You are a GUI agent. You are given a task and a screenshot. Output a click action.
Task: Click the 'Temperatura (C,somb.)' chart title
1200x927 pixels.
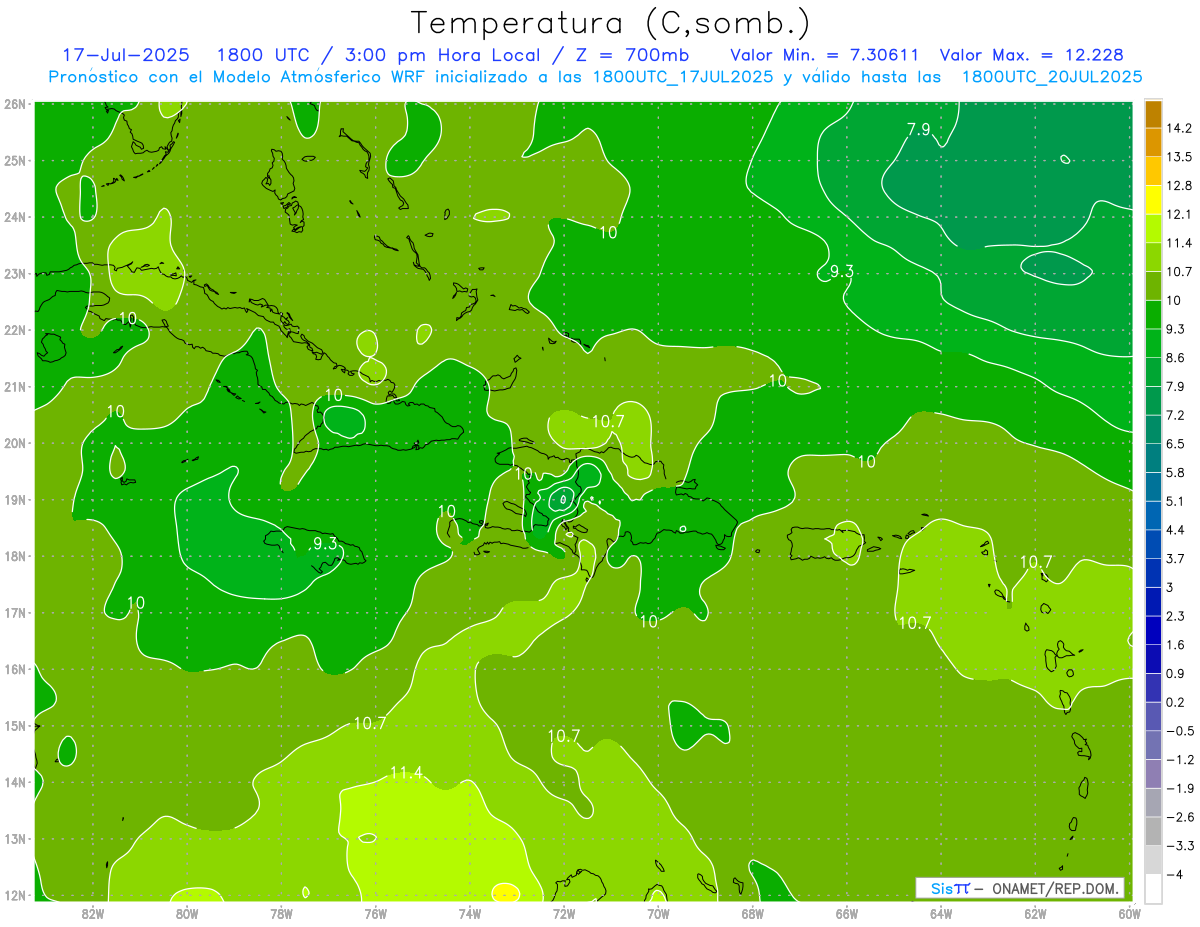[x=610, y=23]
